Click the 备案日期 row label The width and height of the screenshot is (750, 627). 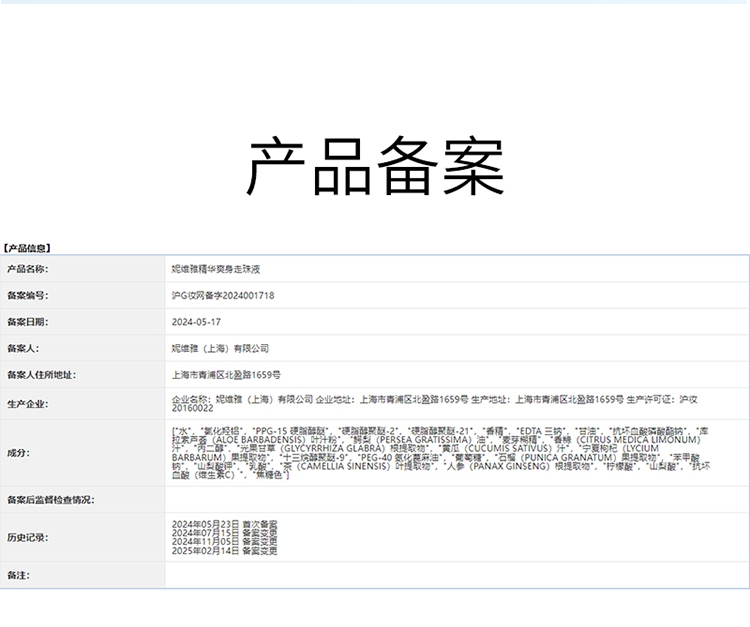[27, 322]
